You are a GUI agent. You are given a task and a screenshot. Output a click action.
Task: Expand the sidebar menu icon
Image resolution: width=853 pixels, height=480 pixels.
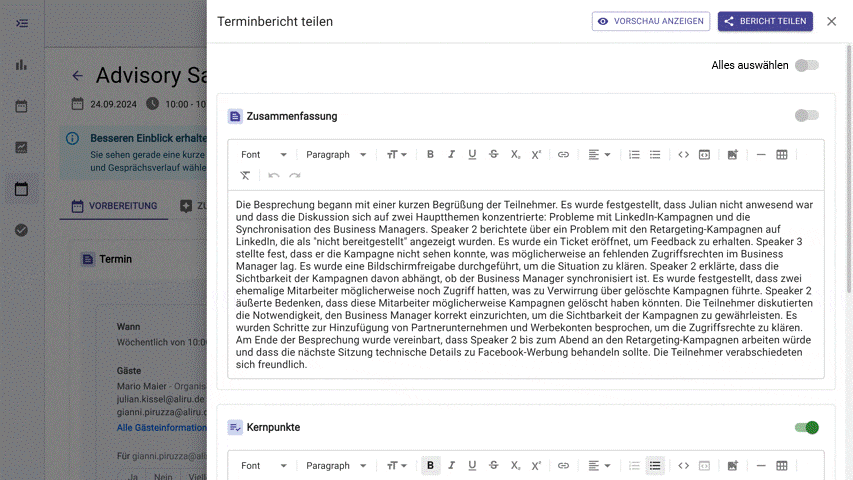pyautogui.click(x=22, y=23)
